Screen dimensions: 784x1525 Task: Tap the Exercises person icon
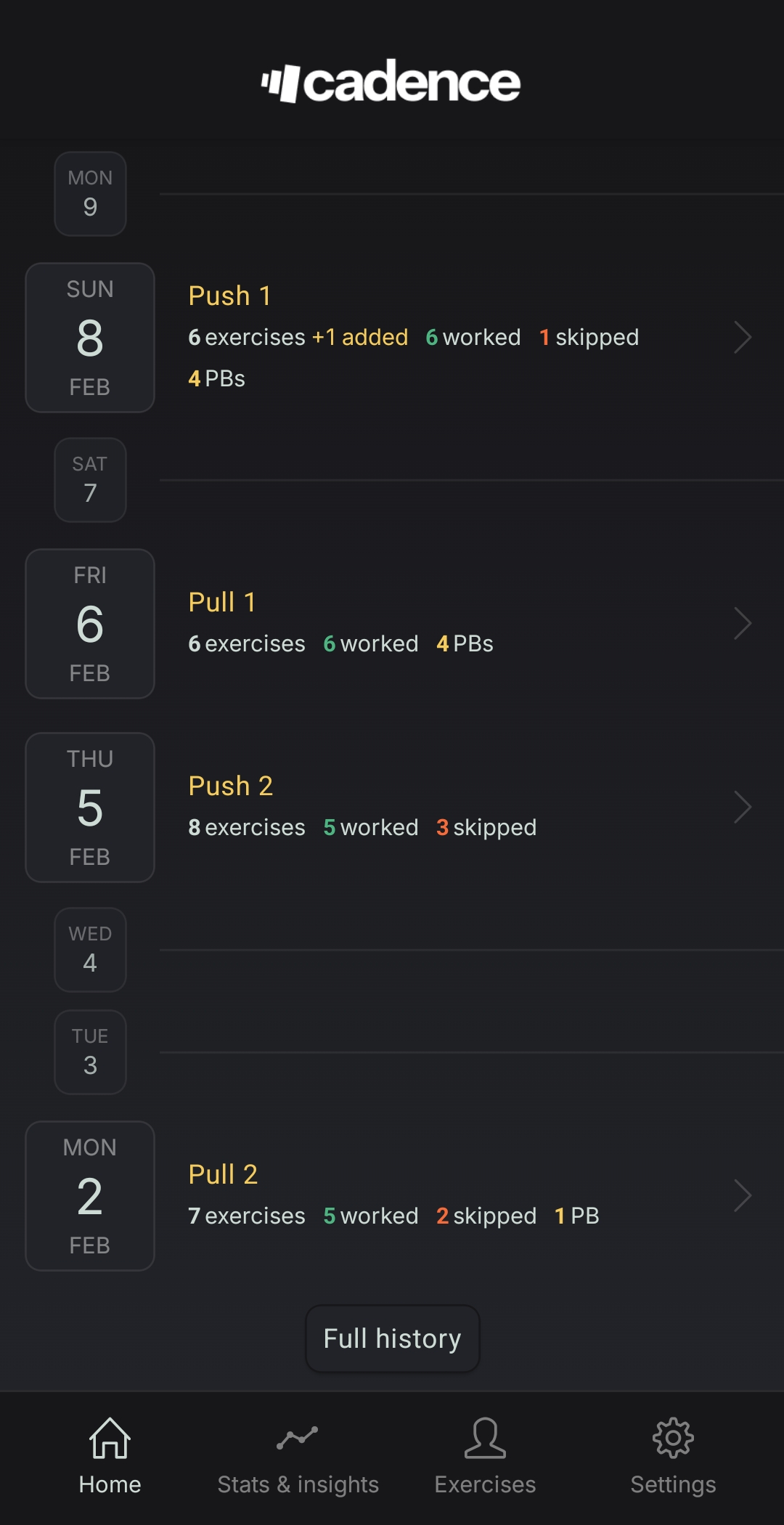[x=483, y=1437]
